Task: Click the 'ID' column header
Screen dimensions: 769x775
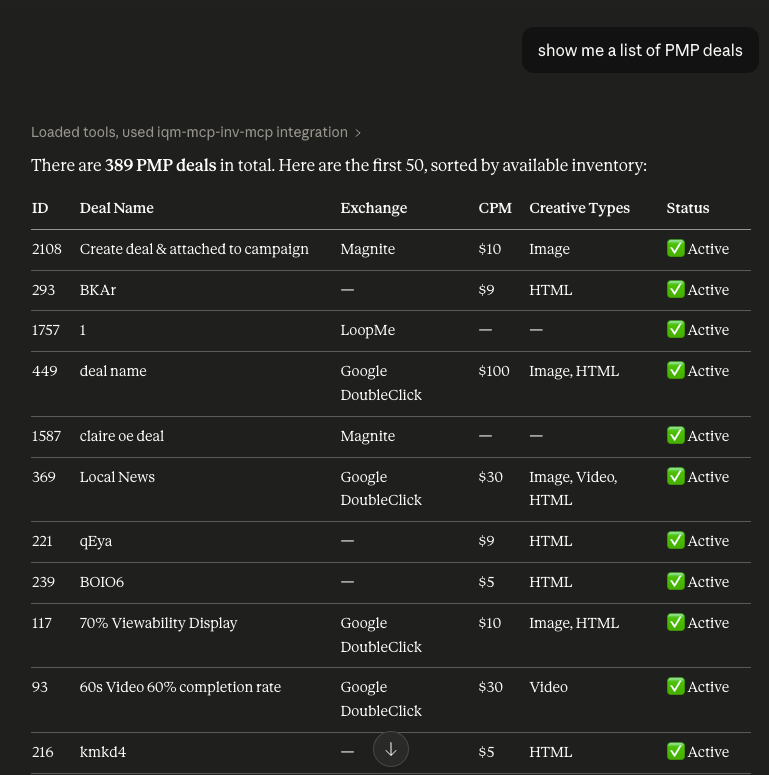Action: [40, 208]
